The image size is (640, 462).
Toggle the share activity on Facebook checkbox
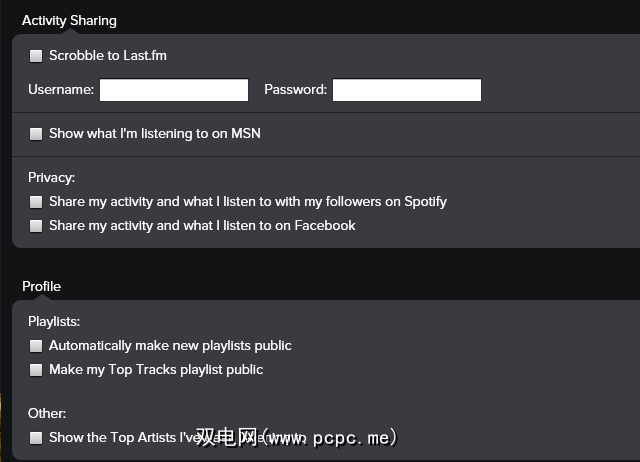(x=36, y=226)
